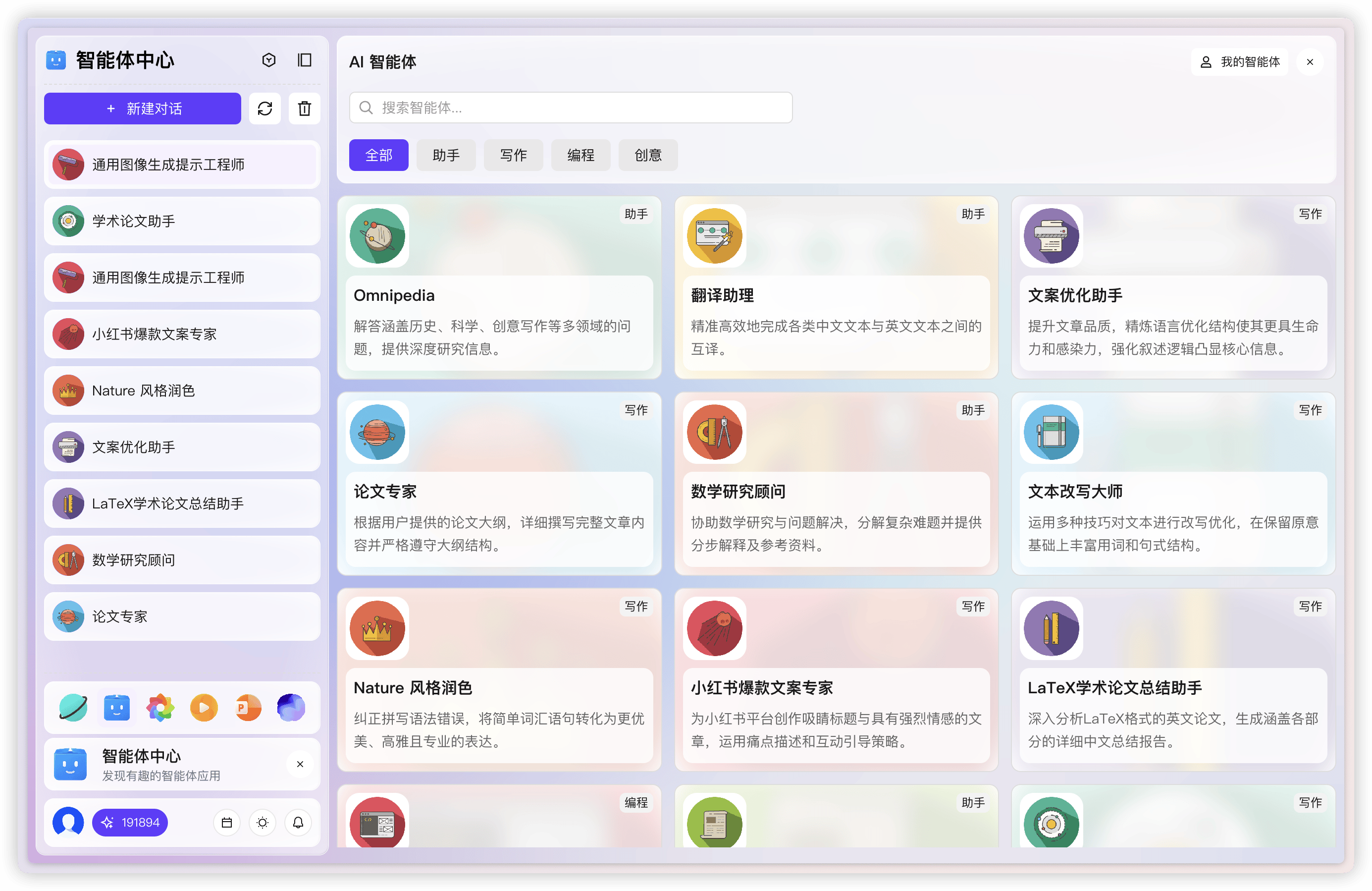1372x891 pixels.
Task: Open the orange play button app icon
Action: coord(204,708)
